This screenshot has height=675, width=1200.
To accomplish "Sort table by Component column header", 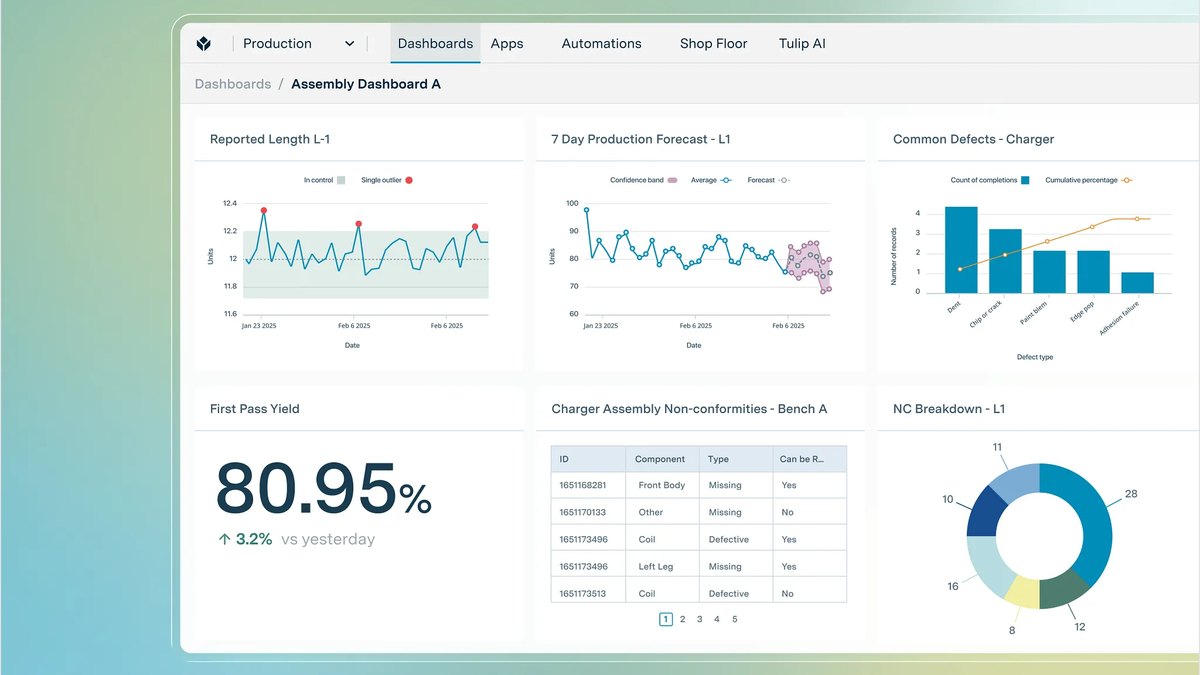I will tap(662, 459).
